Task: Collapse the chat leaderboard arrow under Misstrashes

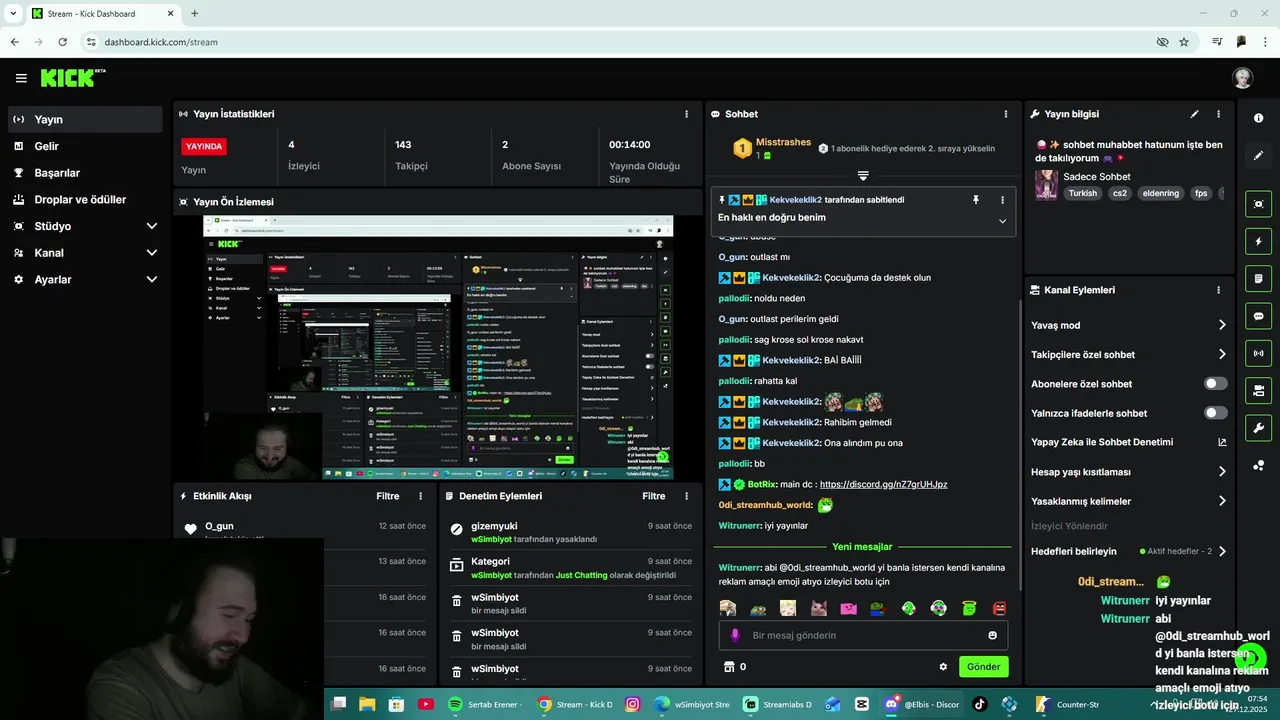Action: (863, 175)
